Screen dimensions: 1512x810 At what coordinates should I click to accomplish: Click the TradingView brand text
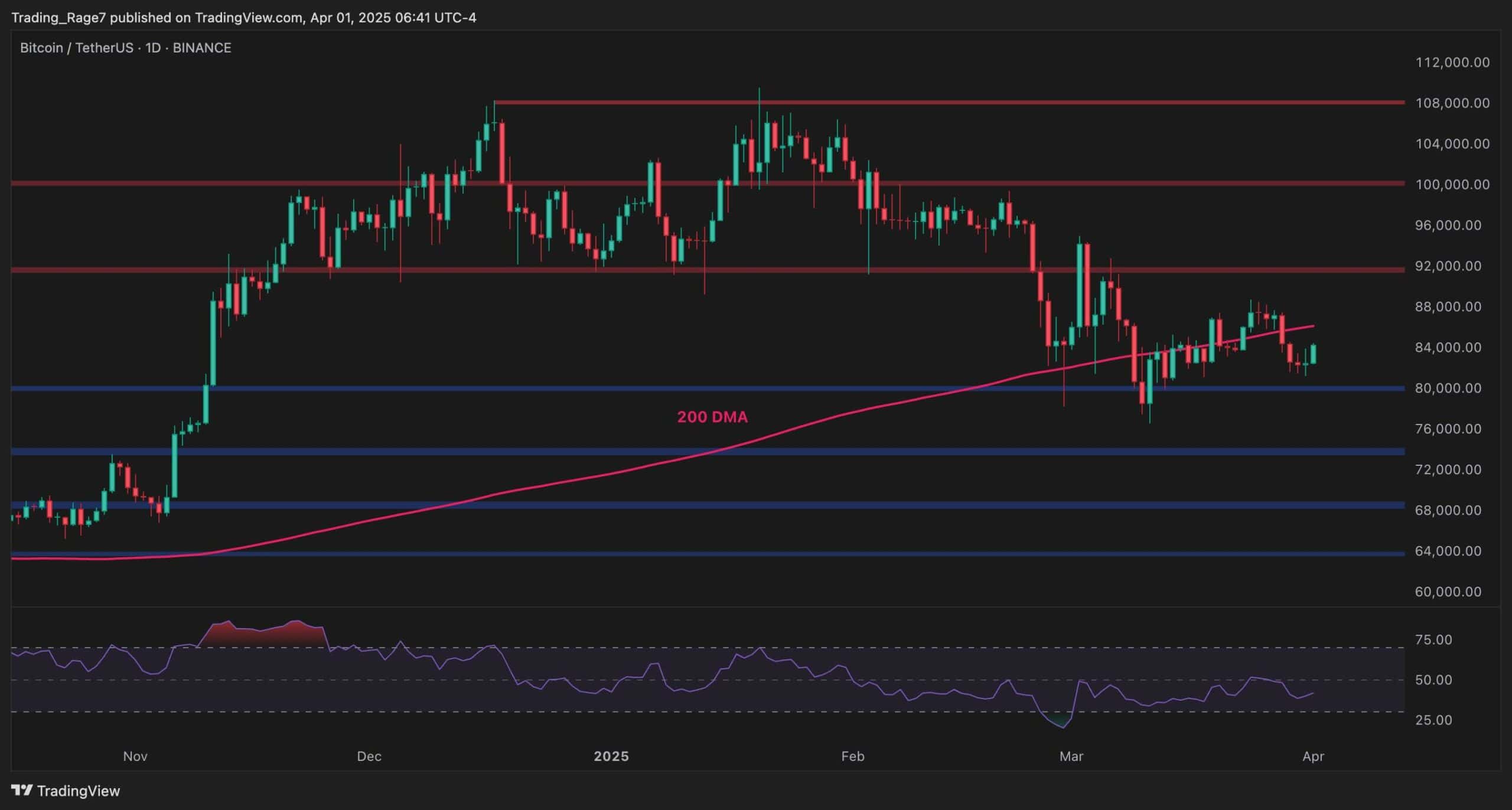tap(79, 791)
